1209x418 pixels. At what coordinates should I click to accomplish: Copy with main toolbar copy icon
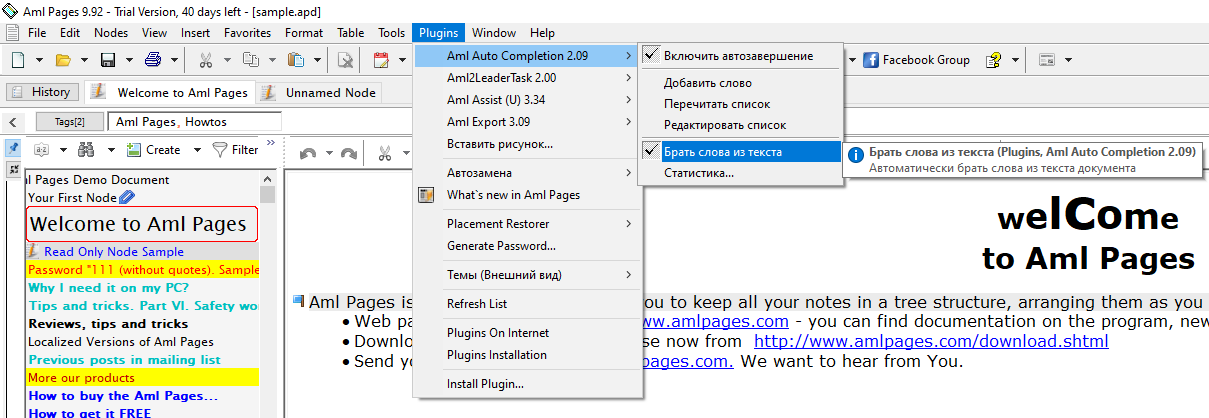(x=251, y=60)
